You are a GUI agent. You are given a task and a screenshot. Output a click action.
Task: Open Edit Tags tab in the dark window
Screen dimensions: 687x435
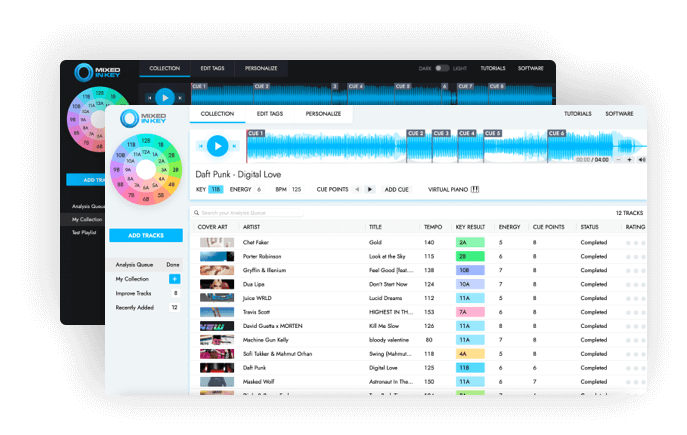tap(212, 68)
